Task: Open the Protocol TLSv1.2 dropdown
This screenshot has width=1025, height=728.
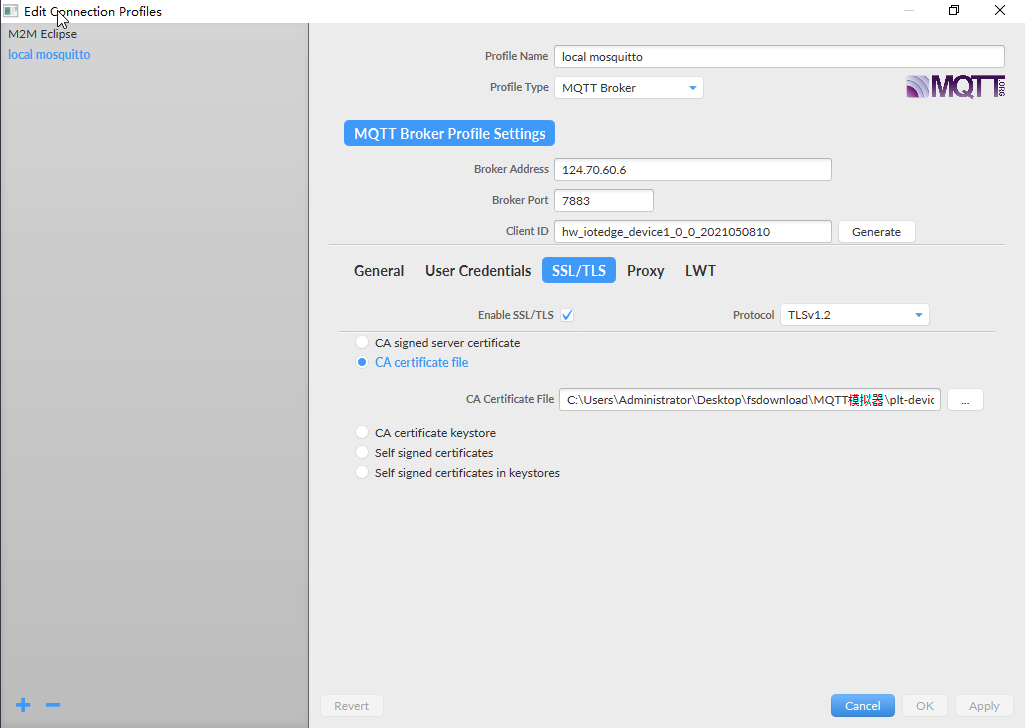Action: 854,315
